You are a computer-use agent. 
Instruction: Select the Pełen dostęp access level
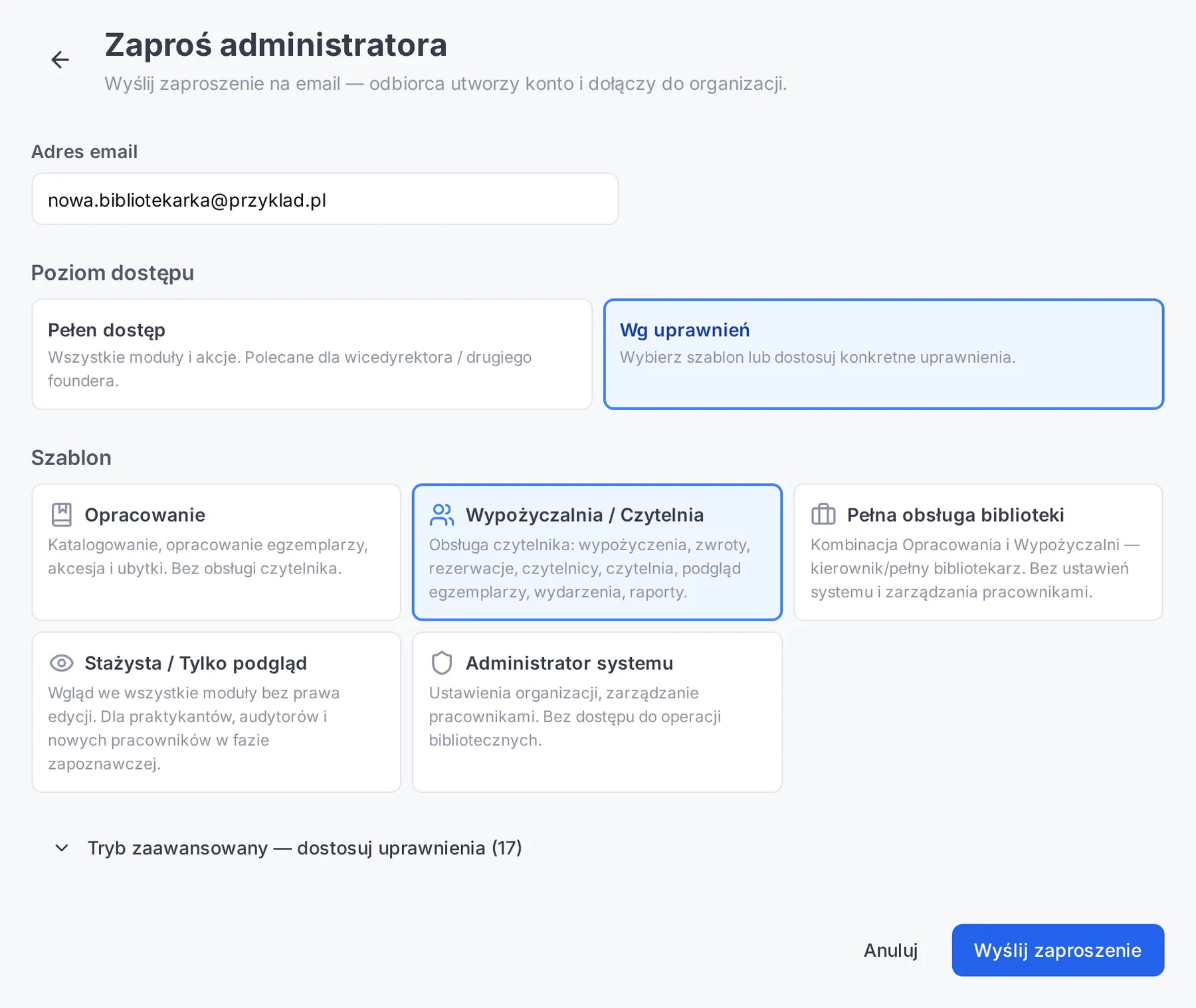coord(312,354)
